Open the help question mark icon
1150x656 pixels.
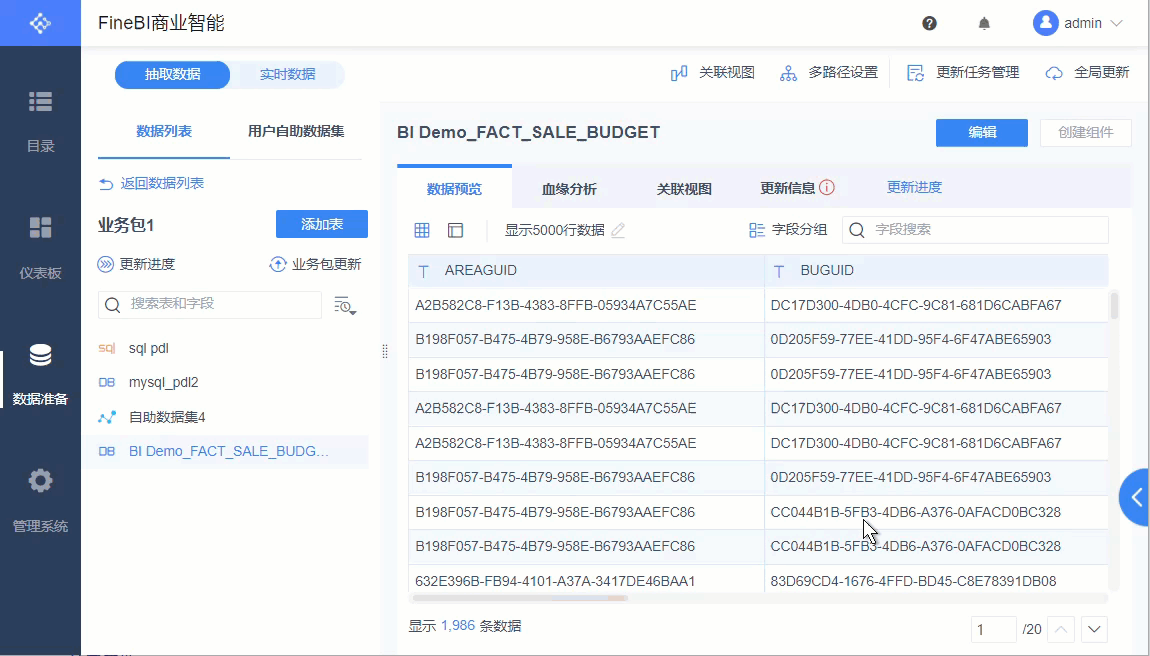[x=929, y=23]
